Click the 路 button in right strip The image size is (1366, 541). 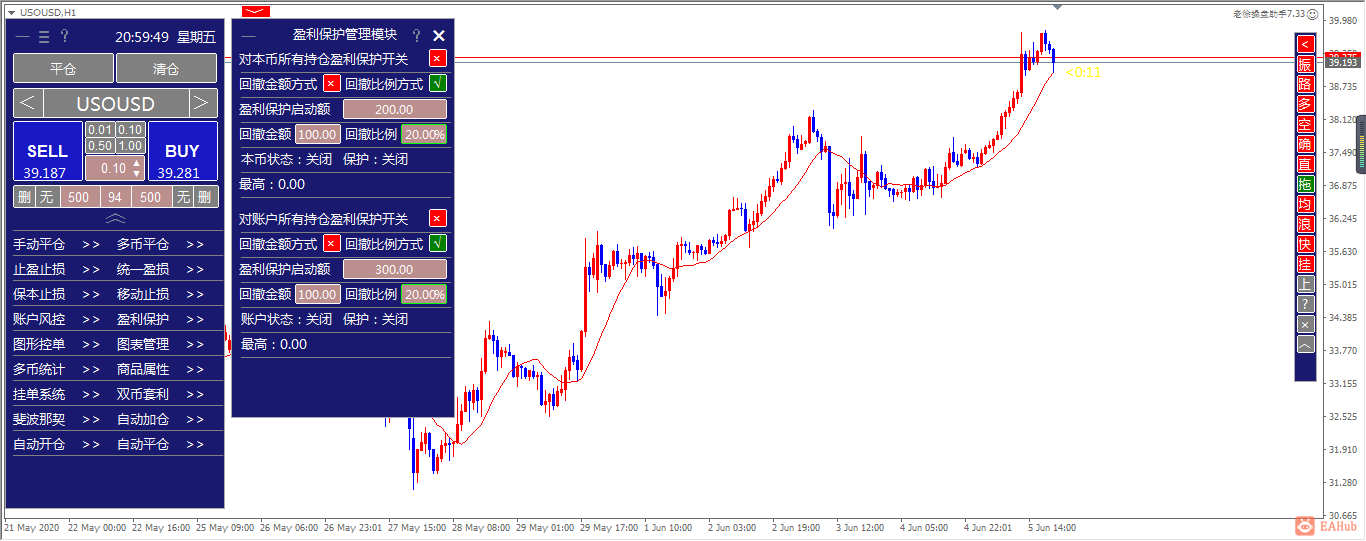click(1305, 84)
